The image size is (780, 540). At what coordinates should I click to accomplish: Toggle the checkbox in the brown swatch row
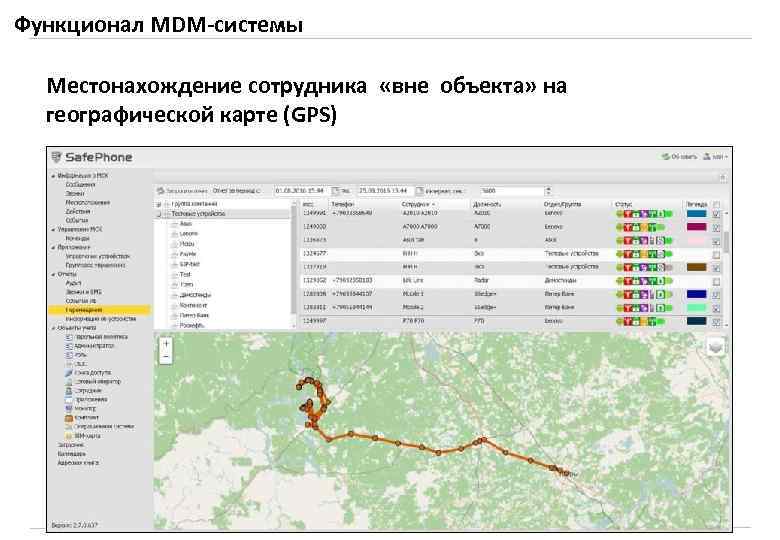716,268
